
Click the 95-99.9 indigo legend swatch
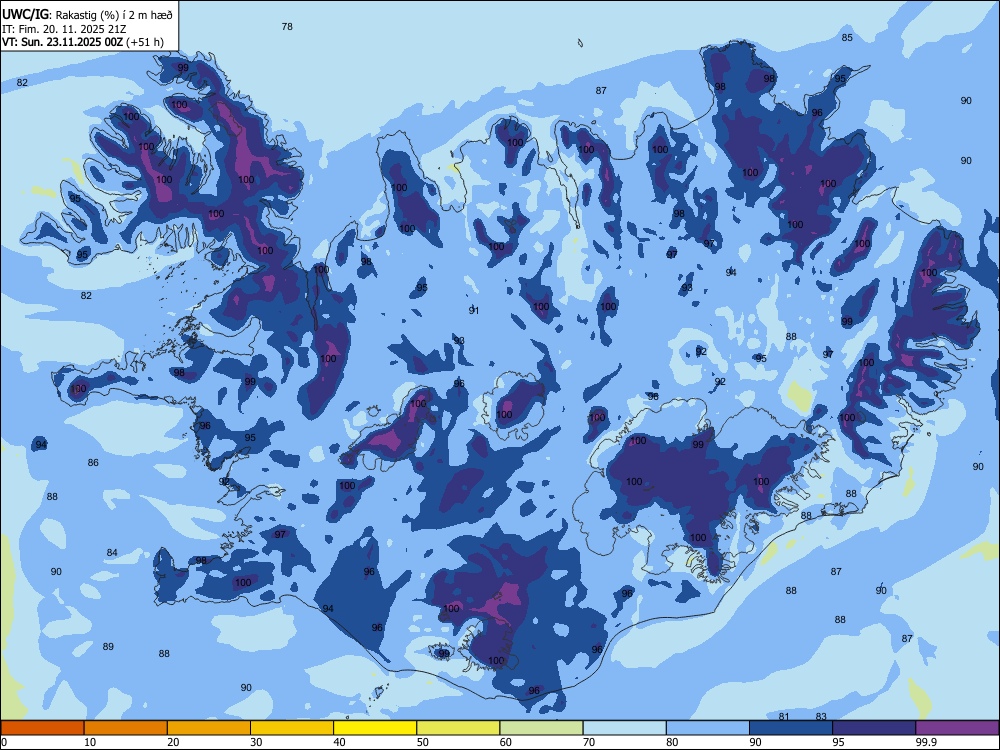tap(874, 728)
